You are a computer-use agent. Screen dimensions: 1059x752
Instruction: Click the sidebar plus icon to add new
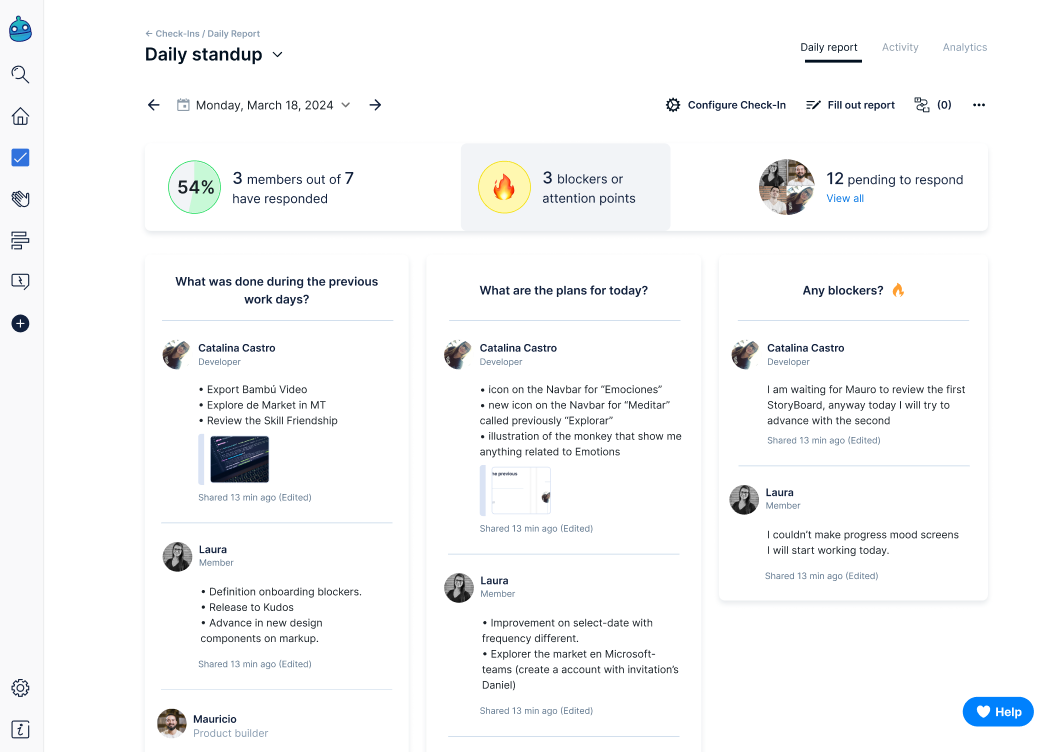20,323
